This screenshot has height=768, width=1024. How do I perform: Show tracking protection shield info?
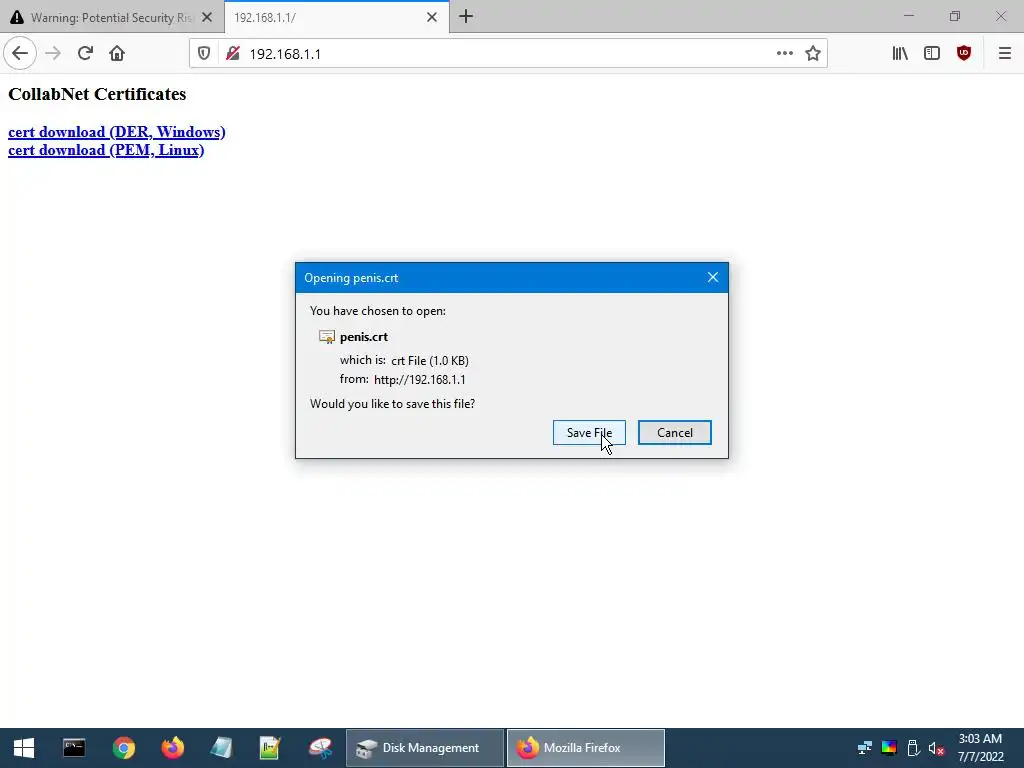[x=204, y=54]
